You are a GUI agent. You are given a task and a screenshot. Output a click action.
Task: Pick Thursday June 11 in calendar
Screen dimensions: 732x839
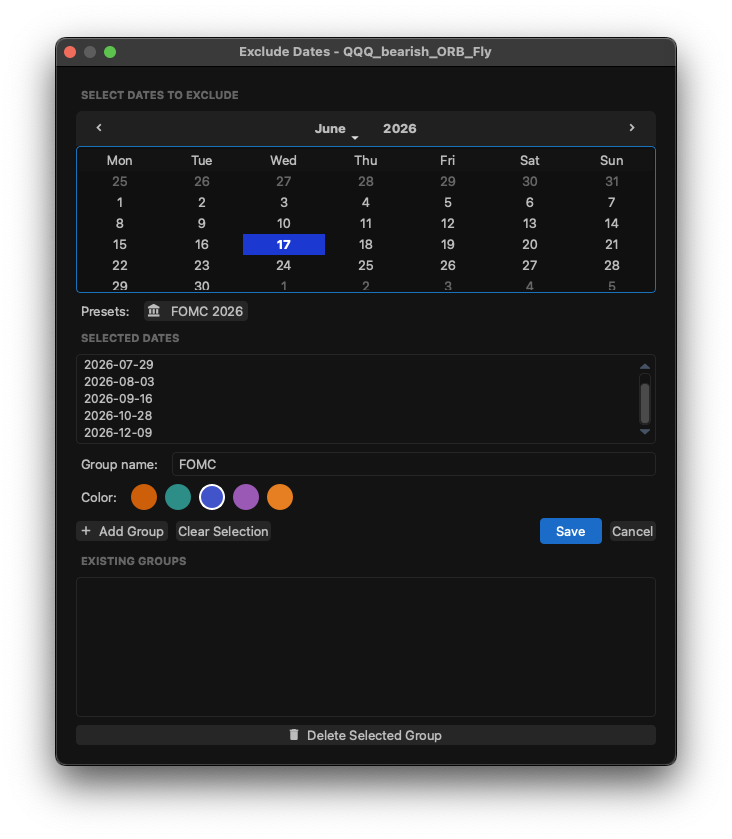point(366,224)
